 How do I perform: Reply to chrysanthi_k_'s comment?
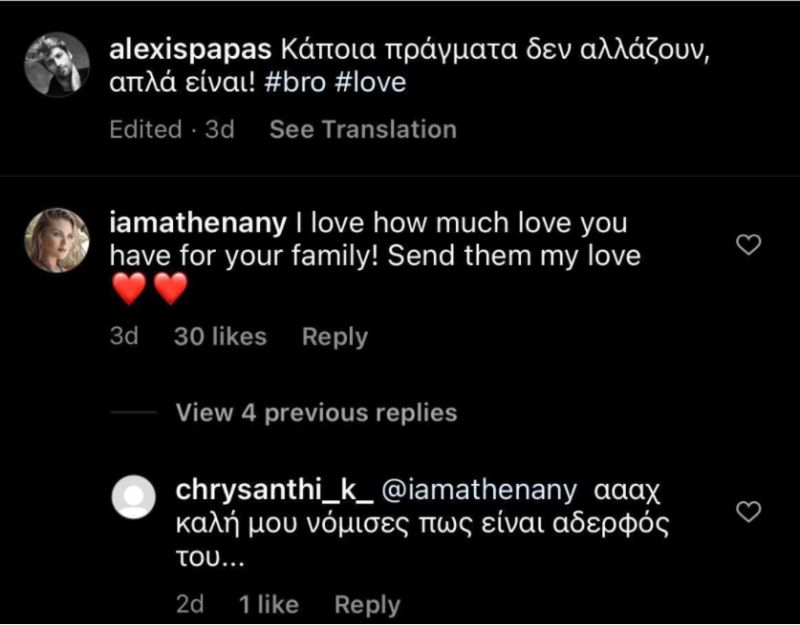click(x=367, y=605)
